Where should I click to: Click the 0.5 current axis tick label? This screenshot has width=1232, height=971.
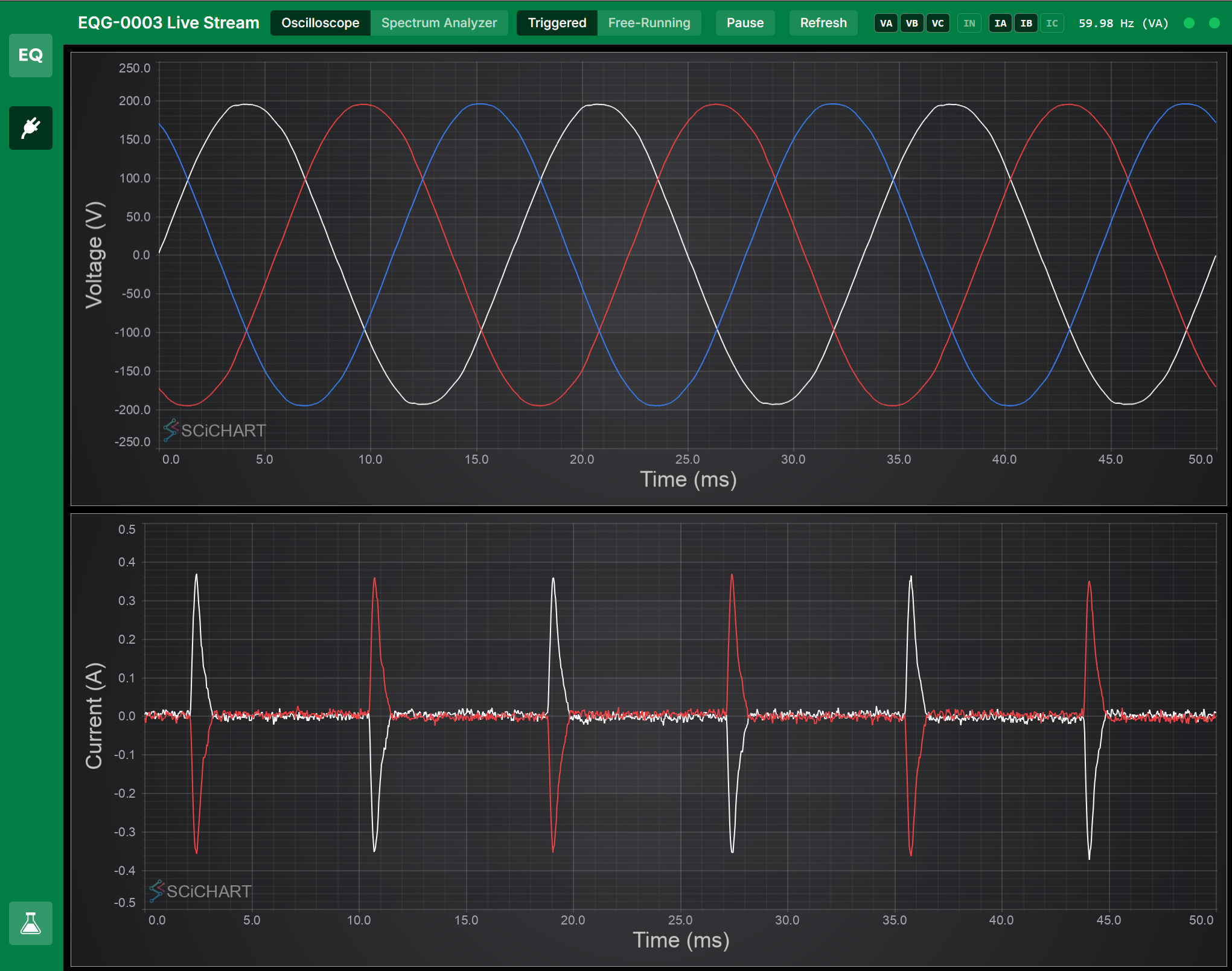point(127,530)
